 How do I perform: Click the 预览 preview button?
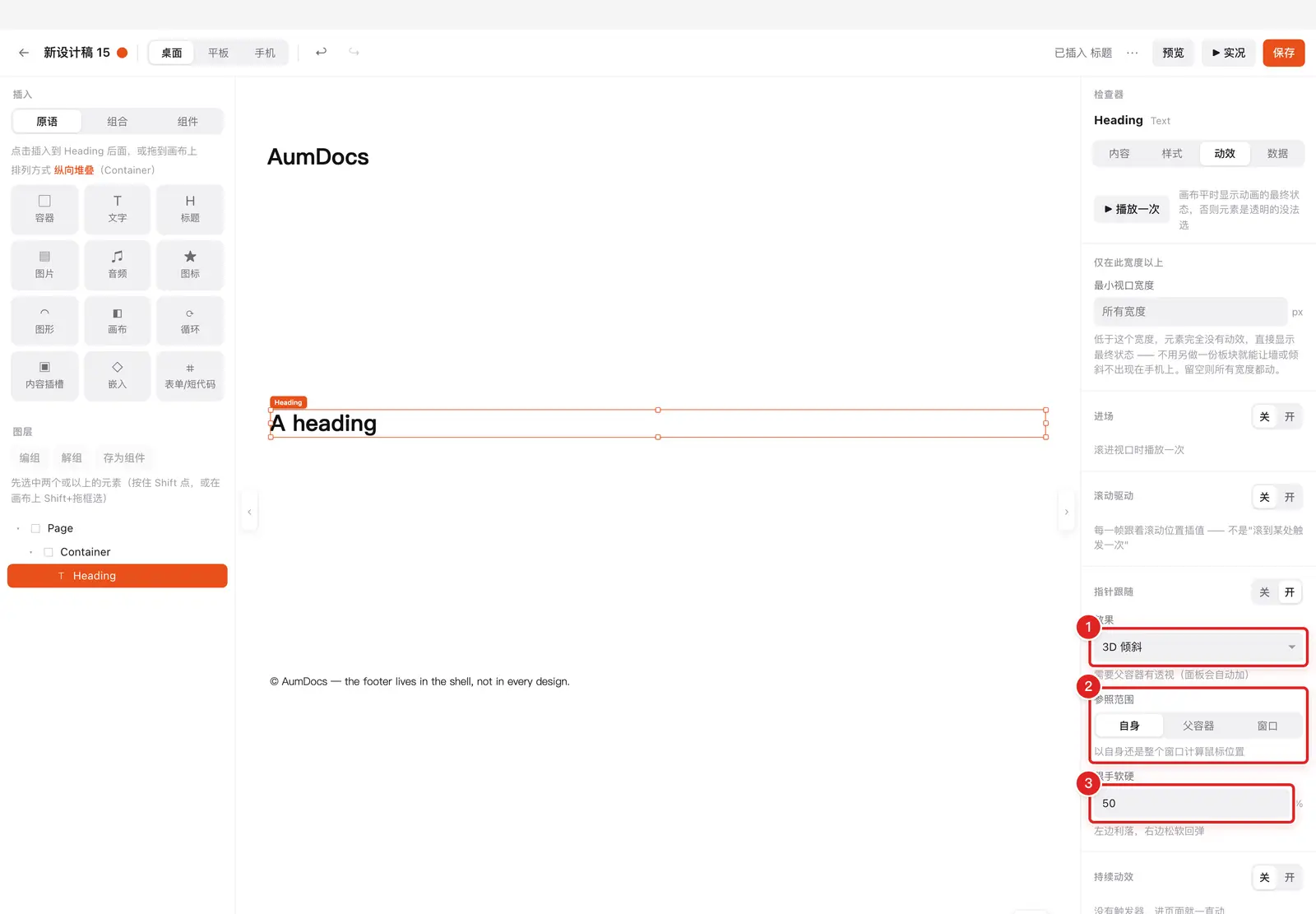1173,53
